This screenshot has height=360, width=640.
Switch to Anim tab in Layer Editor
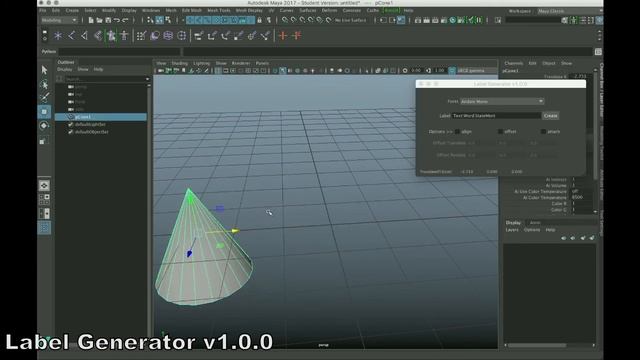pos(535,223)
